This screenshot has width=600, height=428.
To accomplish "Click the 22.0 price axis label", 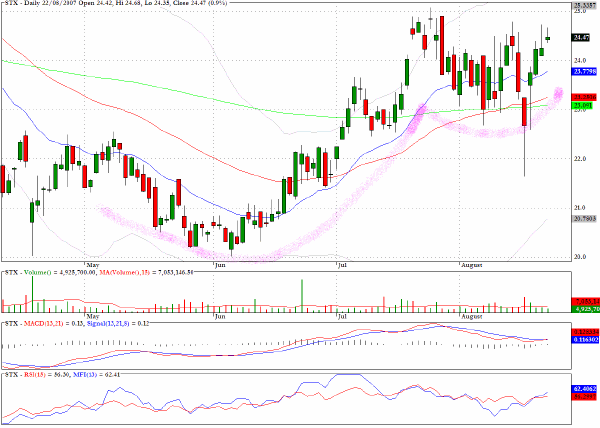I will click(x=580, y=159).
